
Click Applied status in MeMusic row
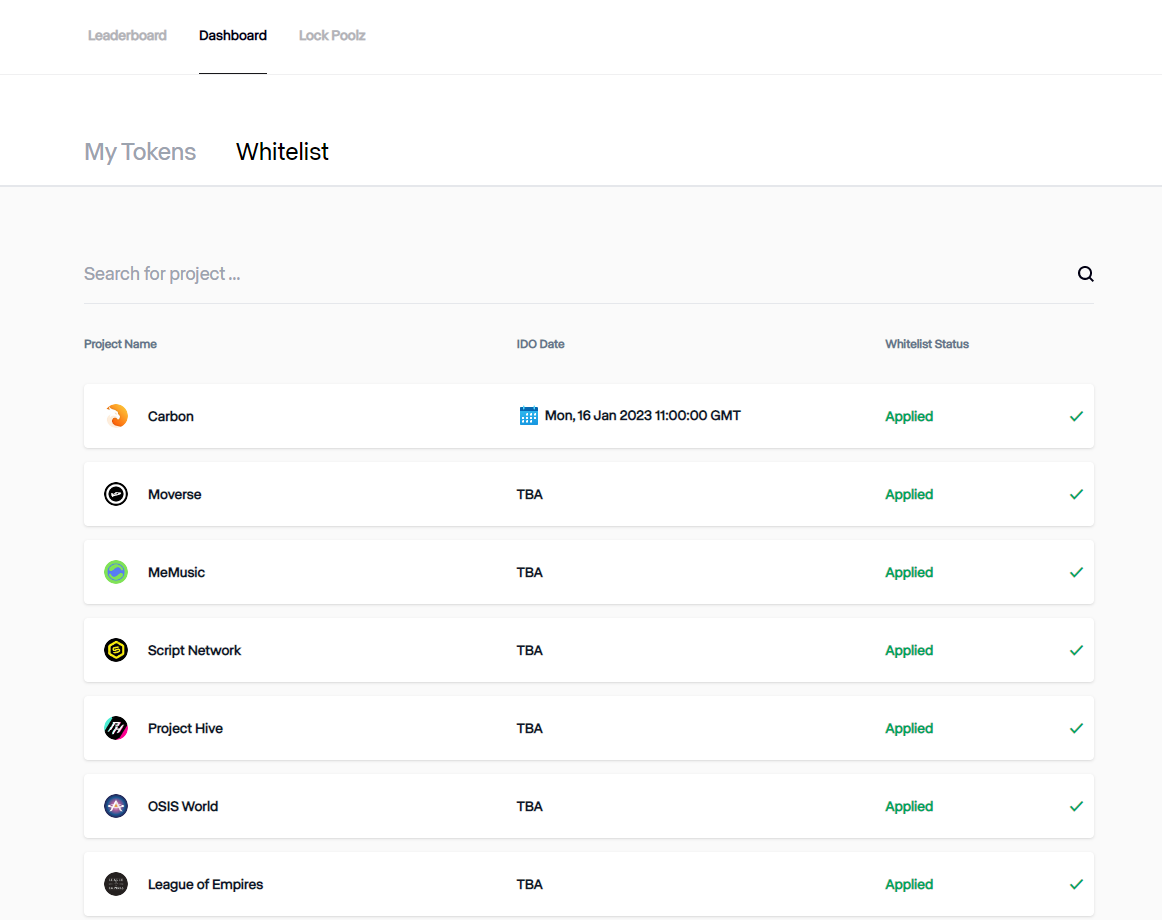(x=909, y=572)
